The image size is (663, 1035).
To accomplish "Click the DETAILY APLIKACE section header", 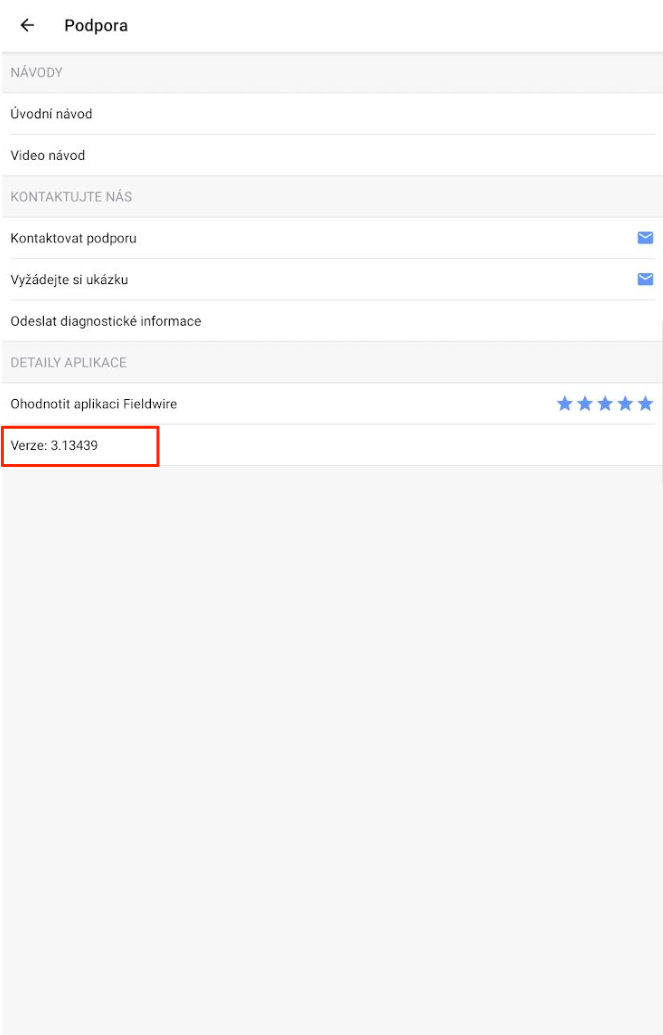I will [x=69, y=362].
